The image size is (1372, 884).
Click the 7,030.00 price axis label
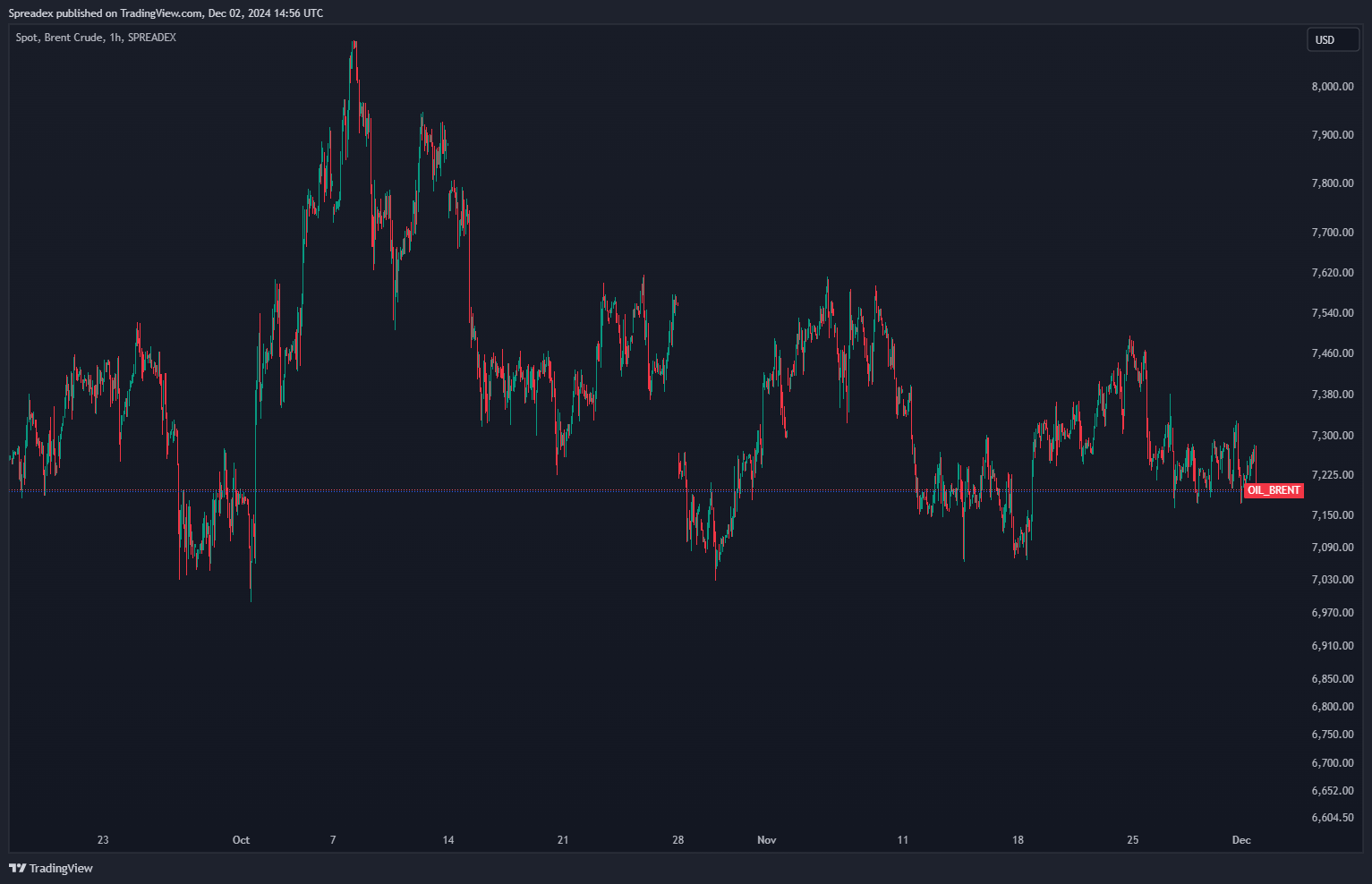click(1333, 580)
